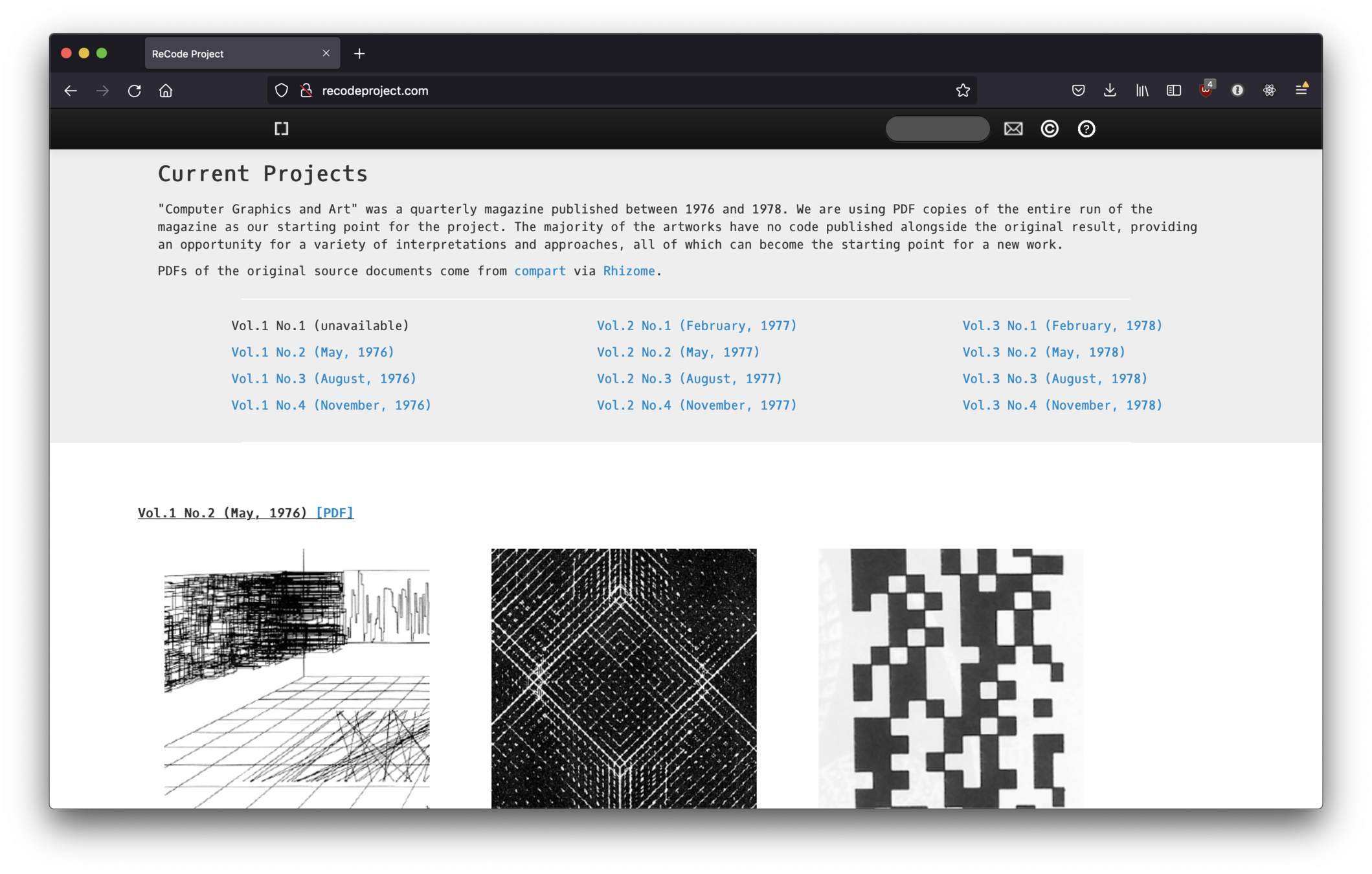Viewport: 1372px width, 874px height.
Task: Click the site security shield icon
Action: [281, 91]
